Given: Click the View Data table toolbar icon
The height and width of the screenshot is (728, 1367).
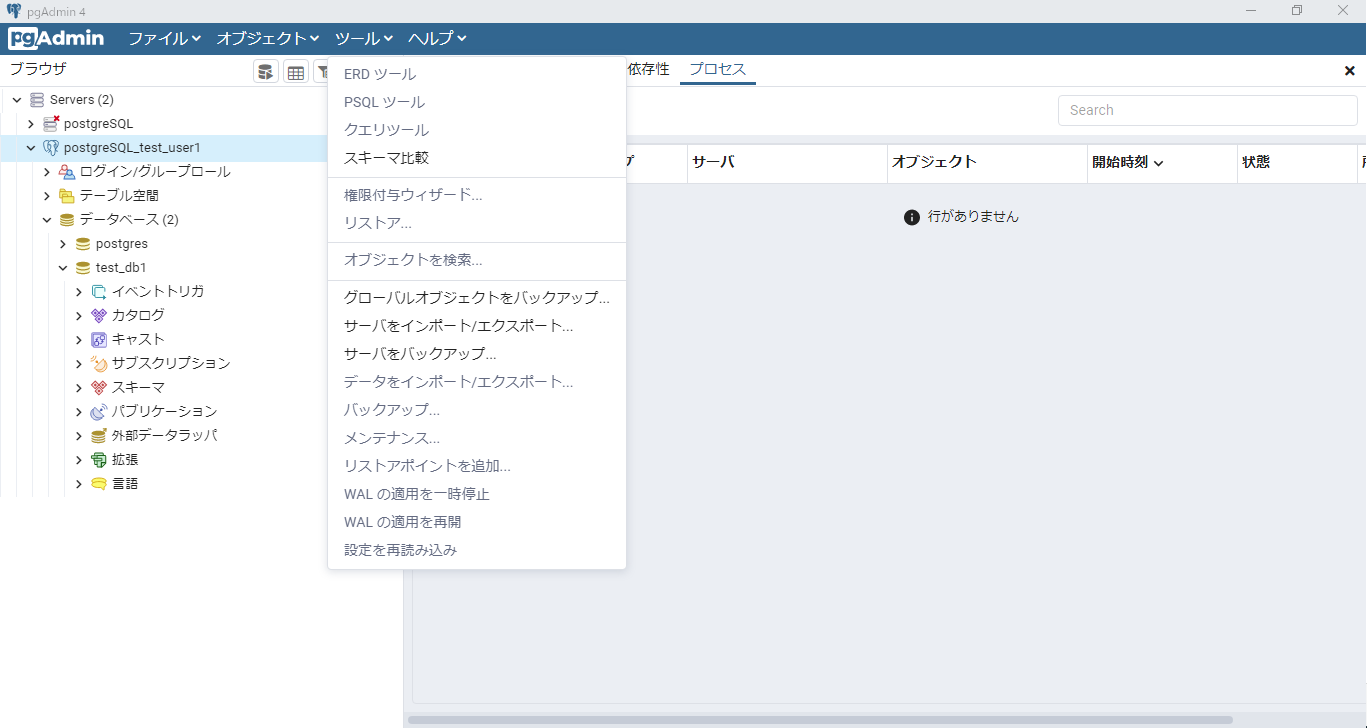Looking at the screenshot, I should (x=296, y=72).
